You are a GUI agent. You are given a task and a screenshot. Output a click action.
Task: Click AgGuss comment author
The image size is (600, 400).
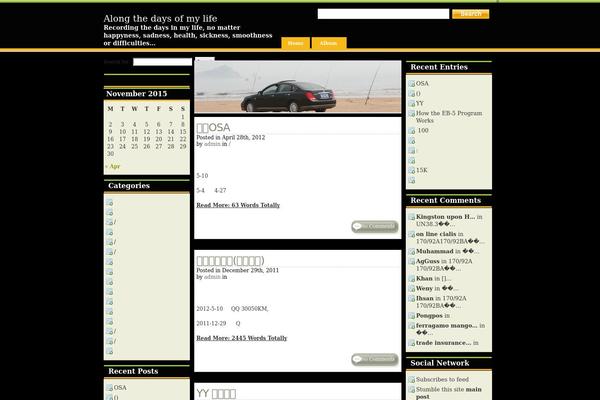point(427,261)
